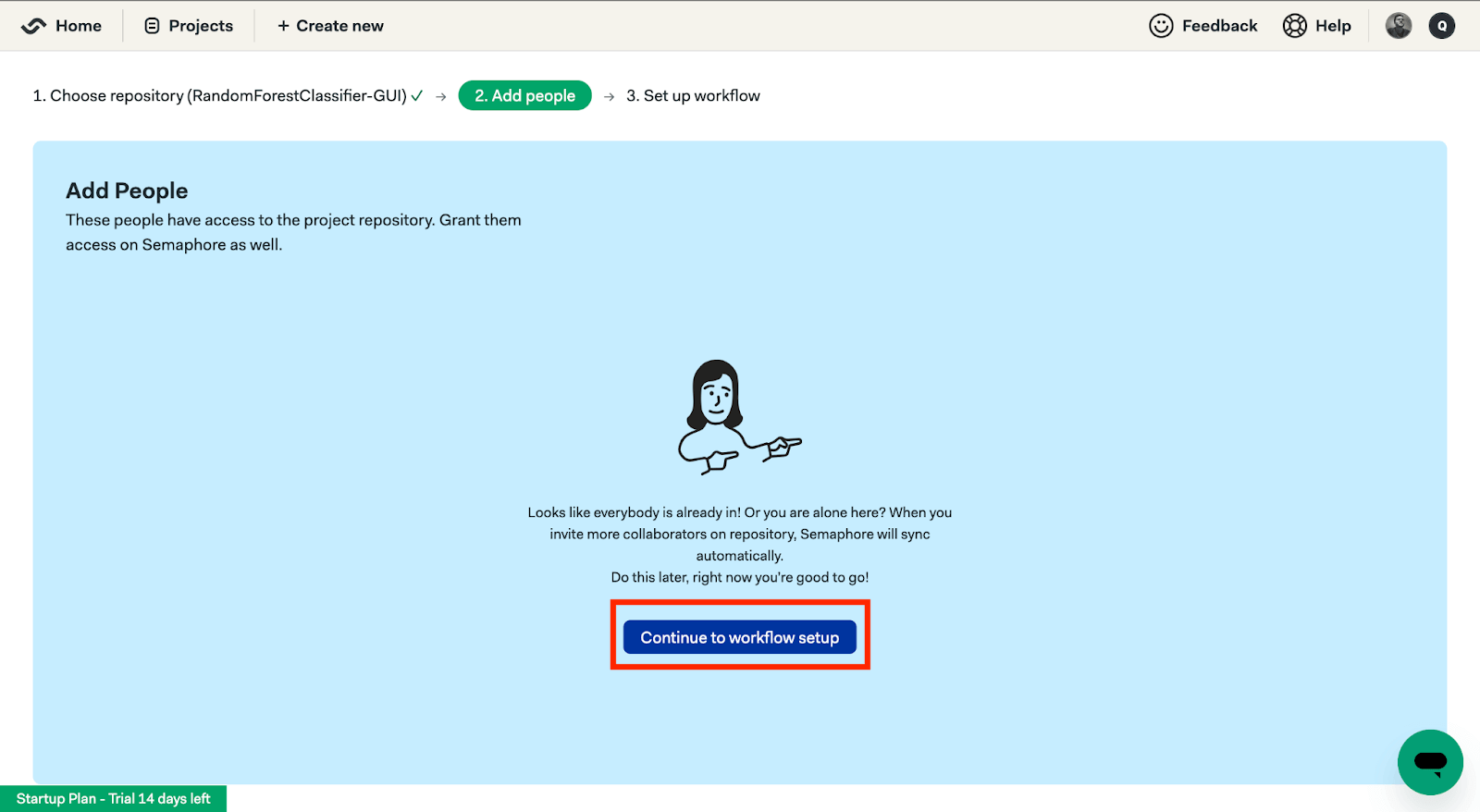Click the Feedback smiley face icon
The image size is (1480, 812).
point(1161,26)
